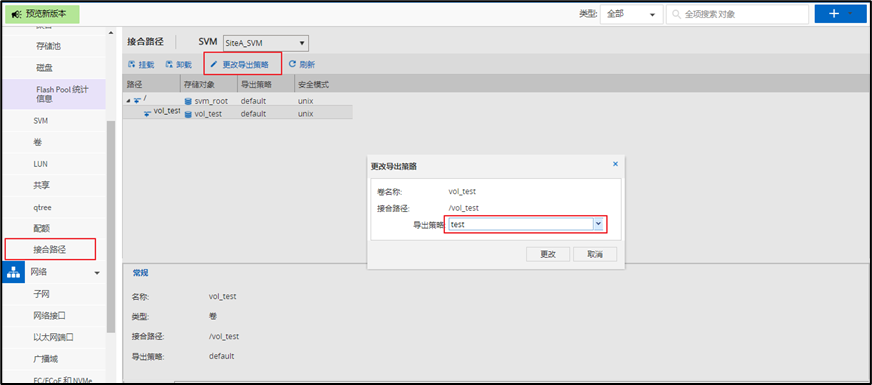Open the SVM SiteA_SVM dropdown

click(x=266, y=42)
